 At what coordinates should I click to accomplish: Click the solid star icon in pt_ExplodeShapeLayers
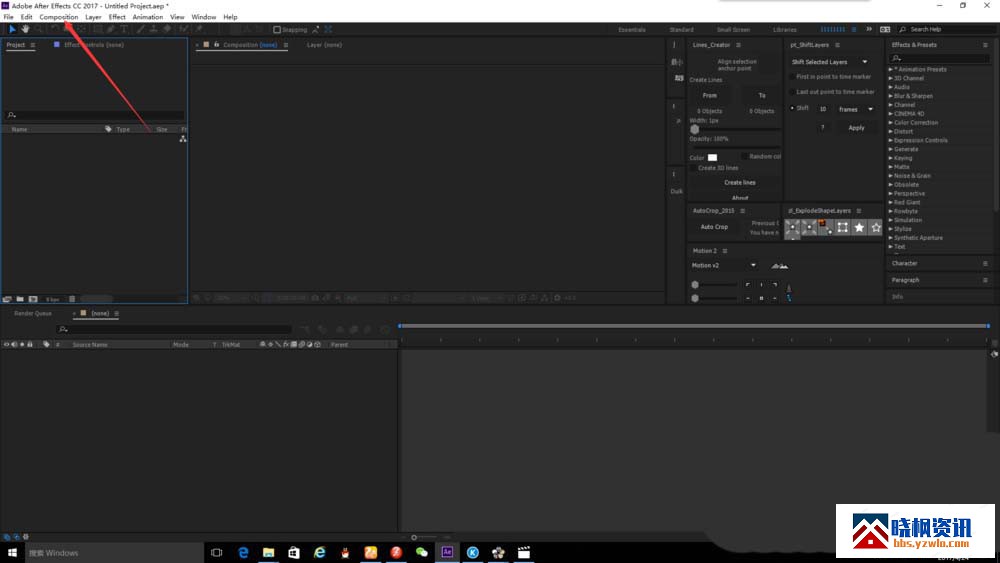pos(859,228)
